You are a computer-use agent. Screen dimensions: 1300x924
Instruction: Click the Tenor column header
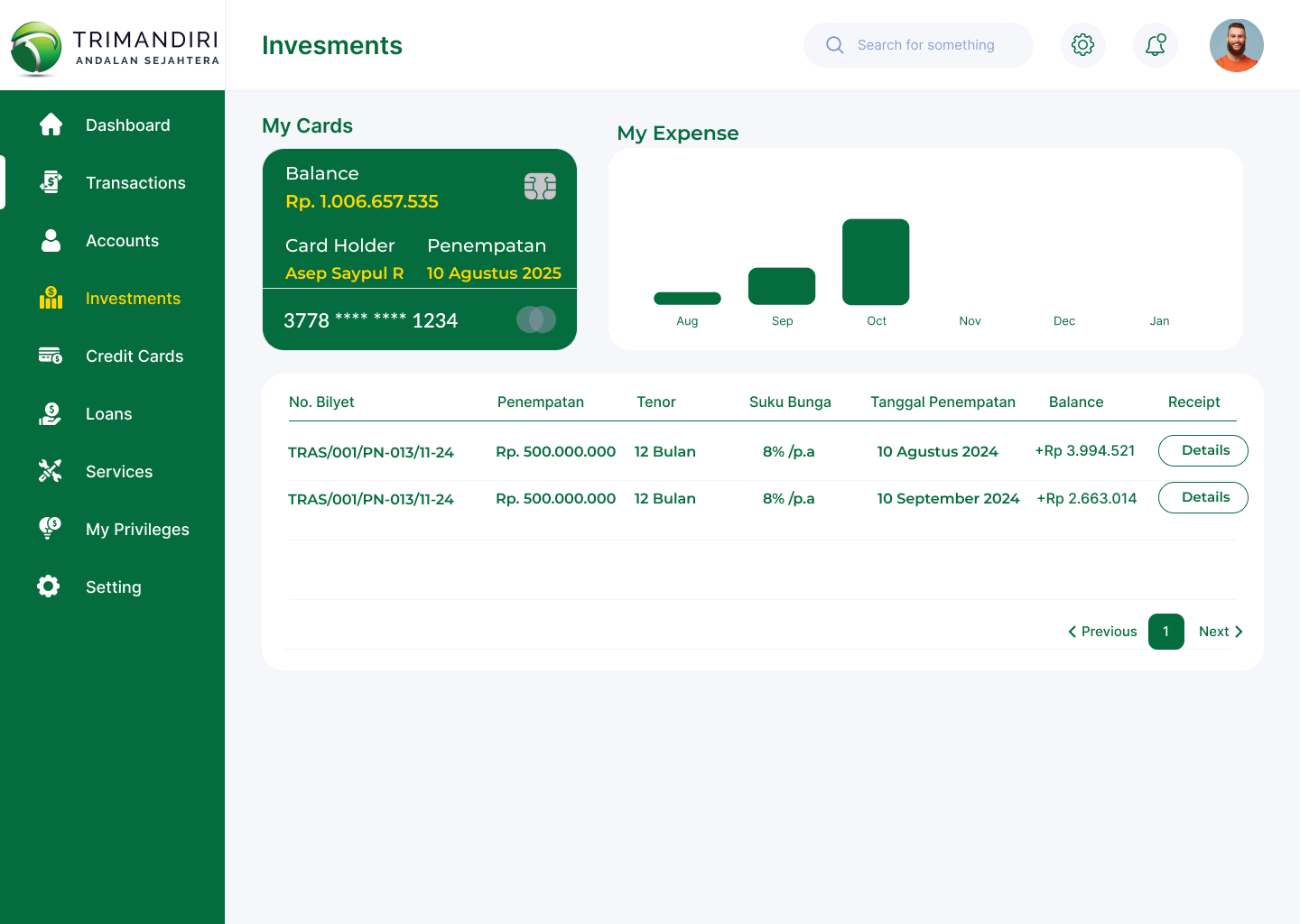[x=656, y=402]
